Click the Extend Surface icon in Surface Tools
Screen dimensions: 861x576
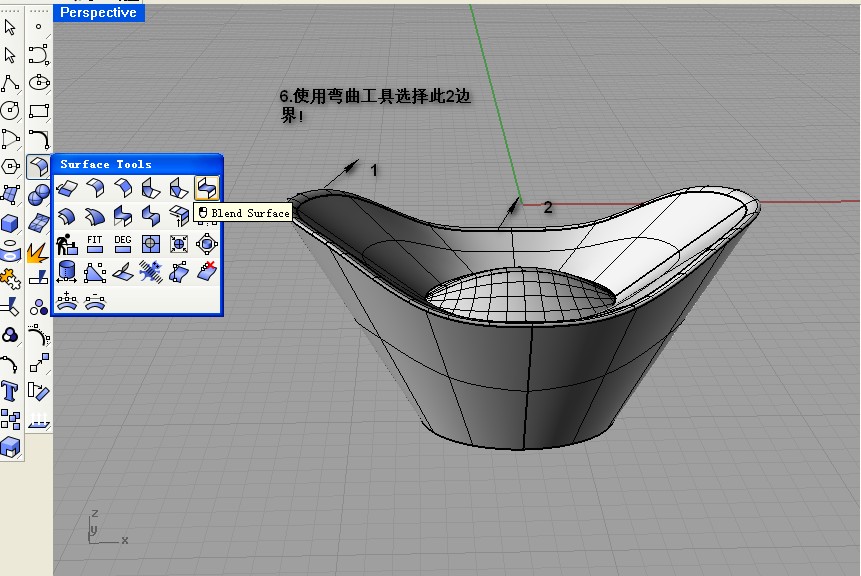click(67, 188)
